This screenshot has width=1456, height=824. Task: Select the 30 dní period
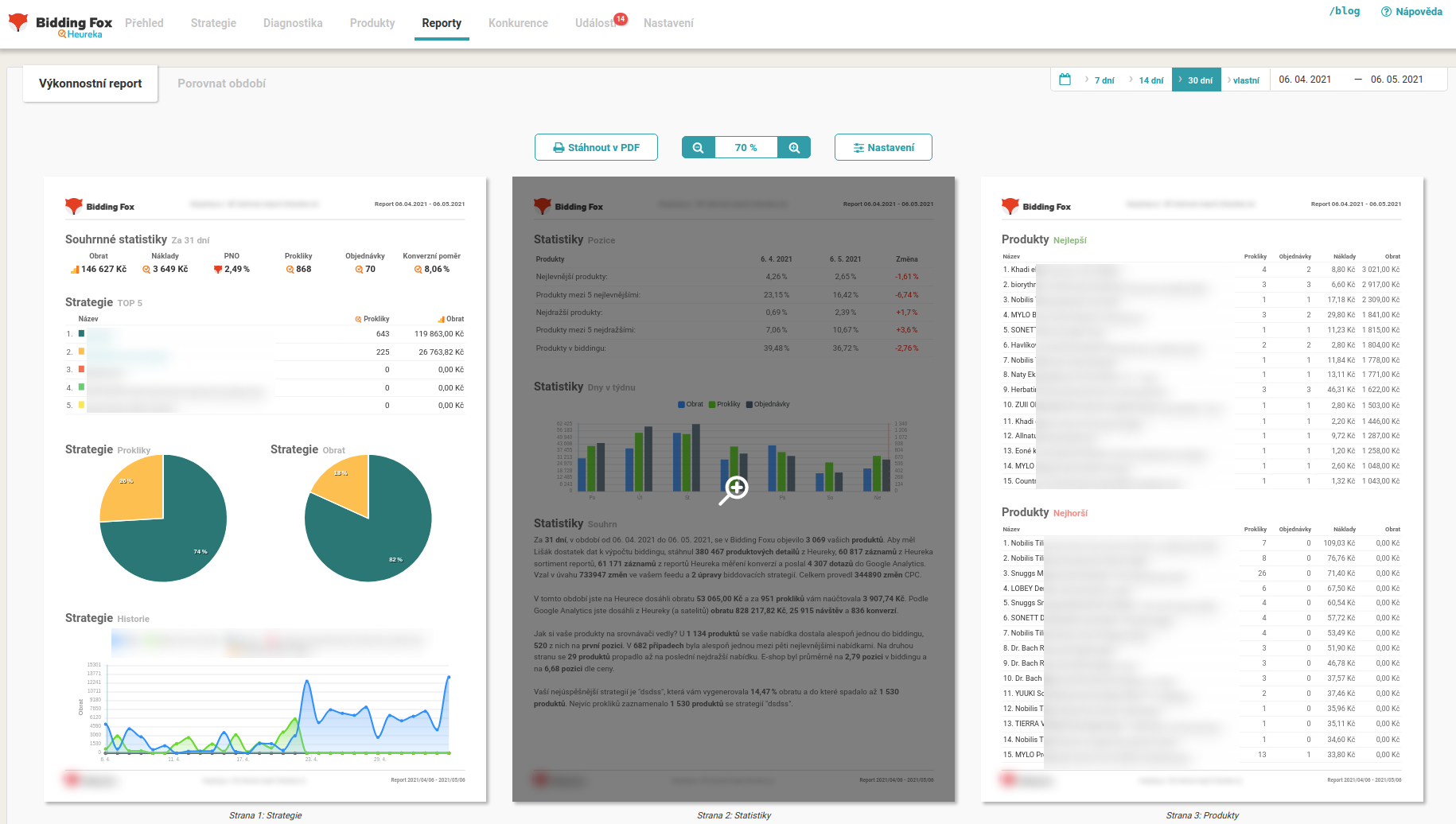1197,80
